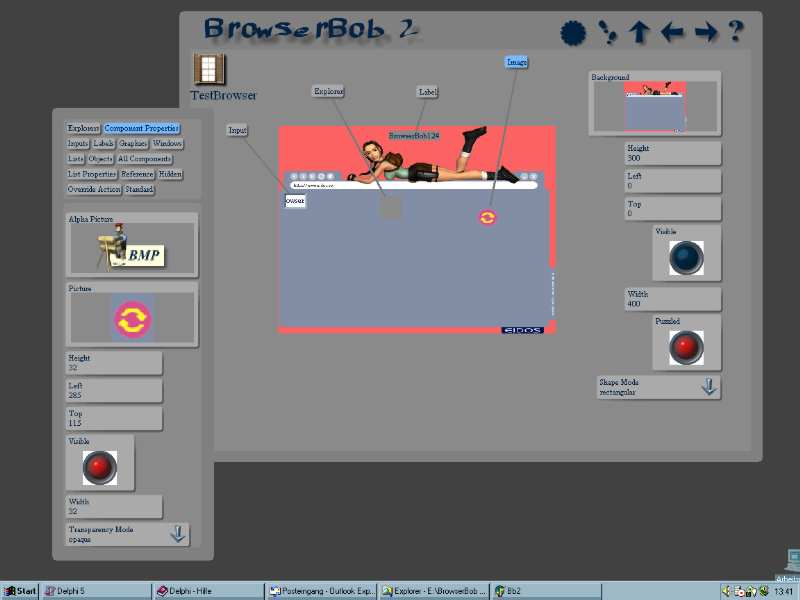Expand the Transparency Mode dropdown arrow
800x600 pixels.
178,534
